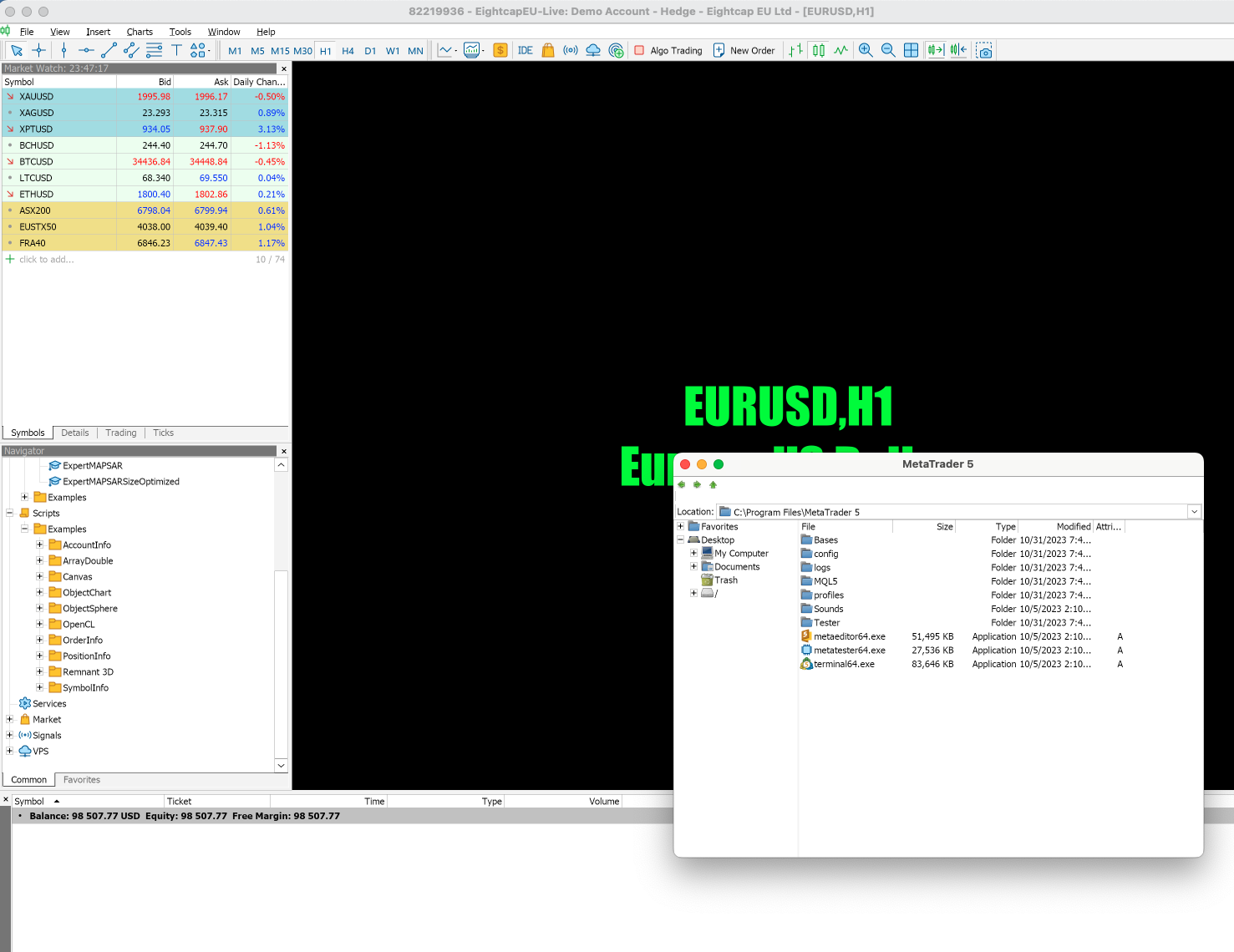
Task: Open the File menu
Action: tap(27, 32)
